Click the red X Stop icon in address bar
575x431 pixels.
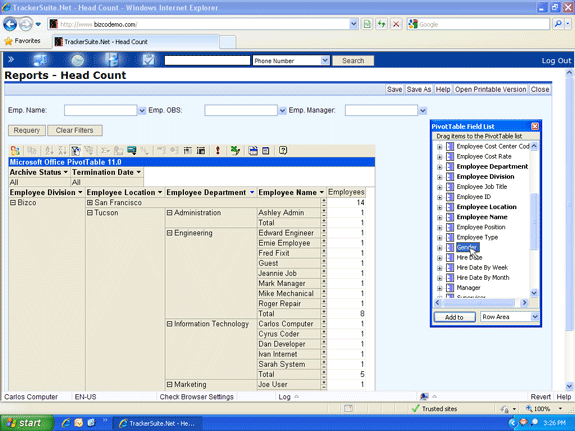point(396,24)
